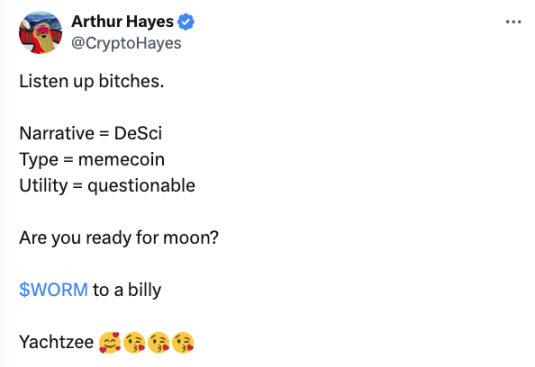Viewport: 535px width, 367px height.
Task: Click the first kissing face emoji
Action: [x=134, y=342]
